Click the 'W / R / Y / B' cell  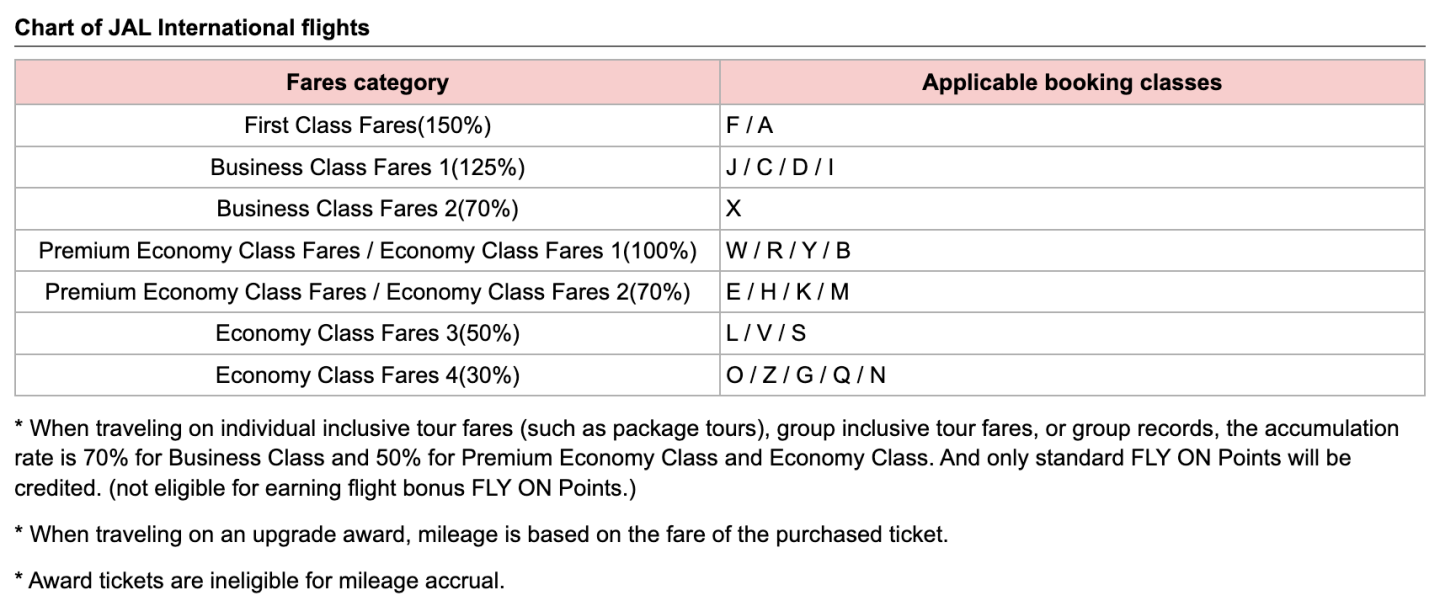click(x=788, y=251)
